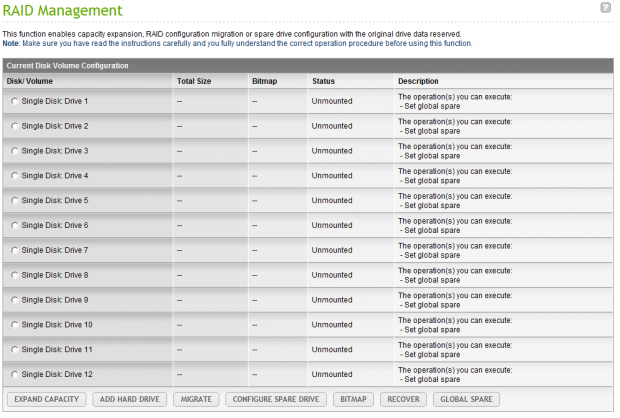Choose the Single Disk Drive 11 radio option

(15, 350)
